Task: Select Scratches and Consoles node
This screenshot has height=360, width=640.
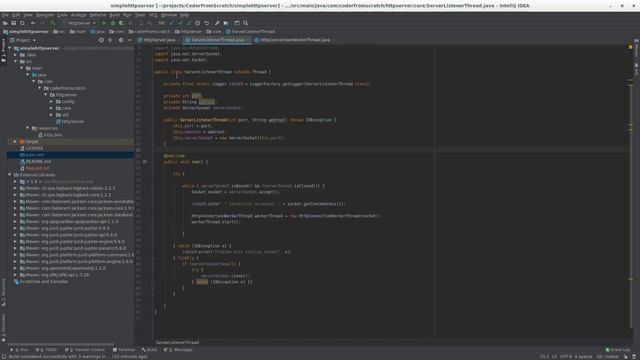Action: (41, 282)
